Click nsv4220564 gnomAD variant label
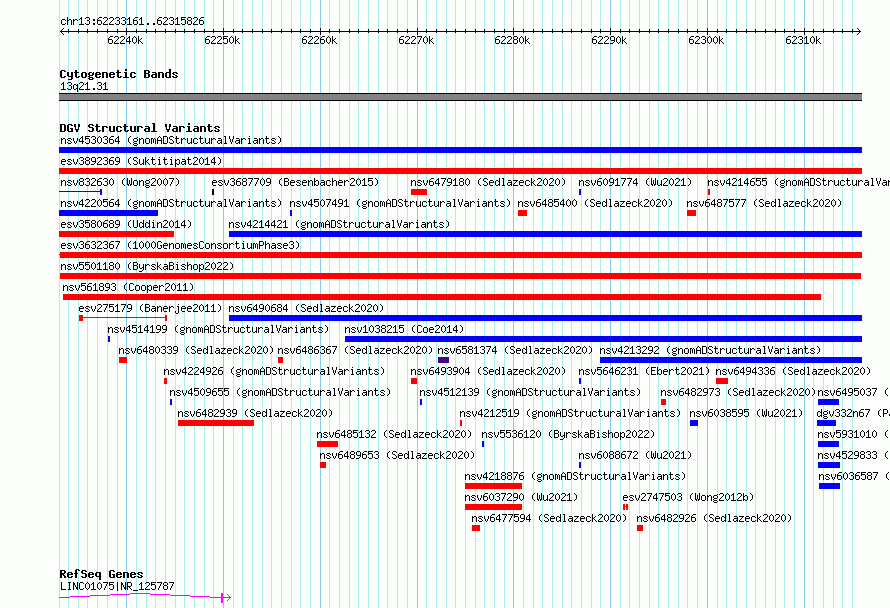 pyautogui.click(x=171, y=203)
